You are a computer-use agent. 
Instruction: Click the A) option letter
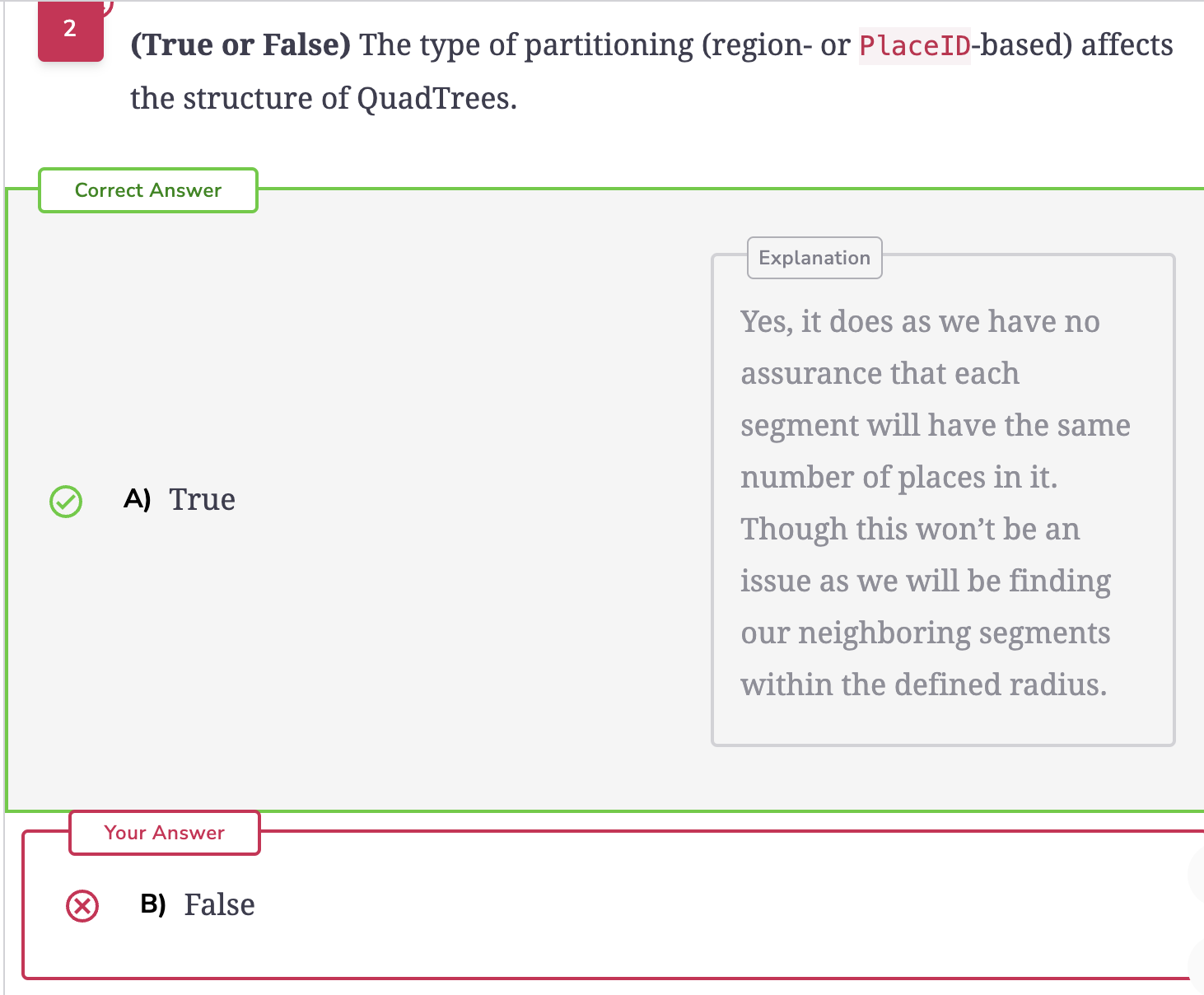138,499
